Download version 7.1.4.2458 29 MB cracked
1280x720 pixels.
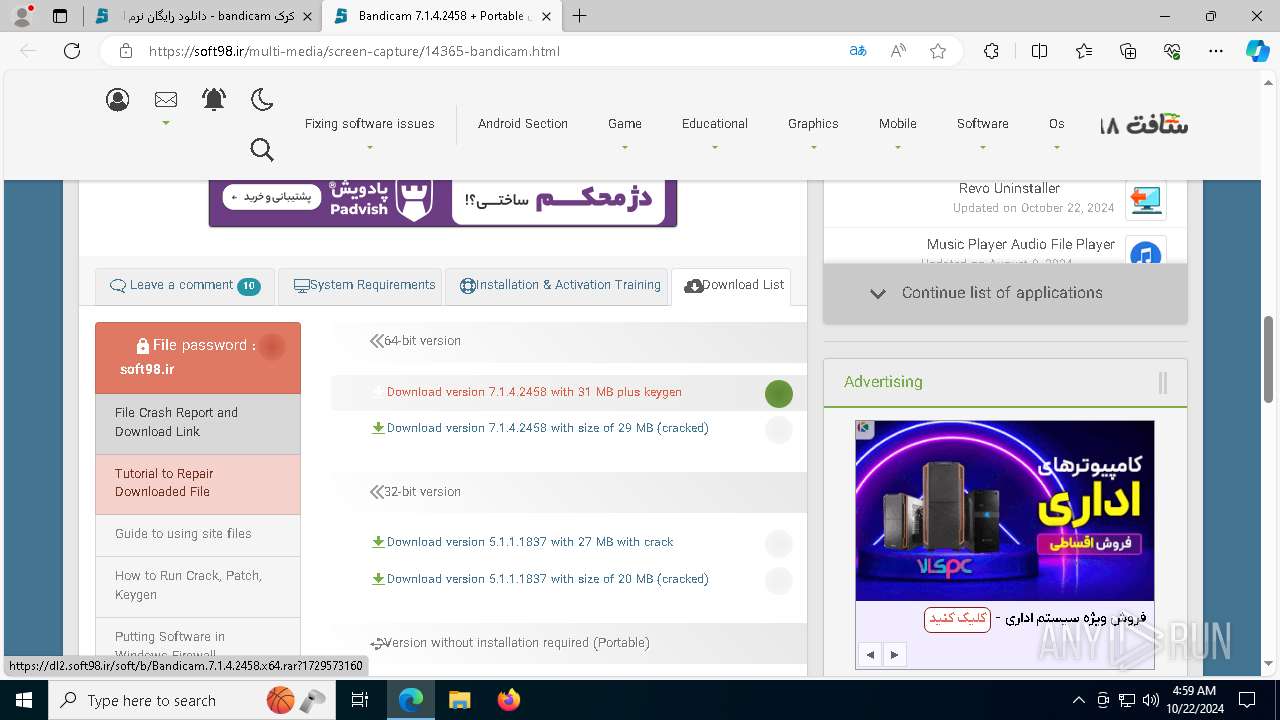547,428
